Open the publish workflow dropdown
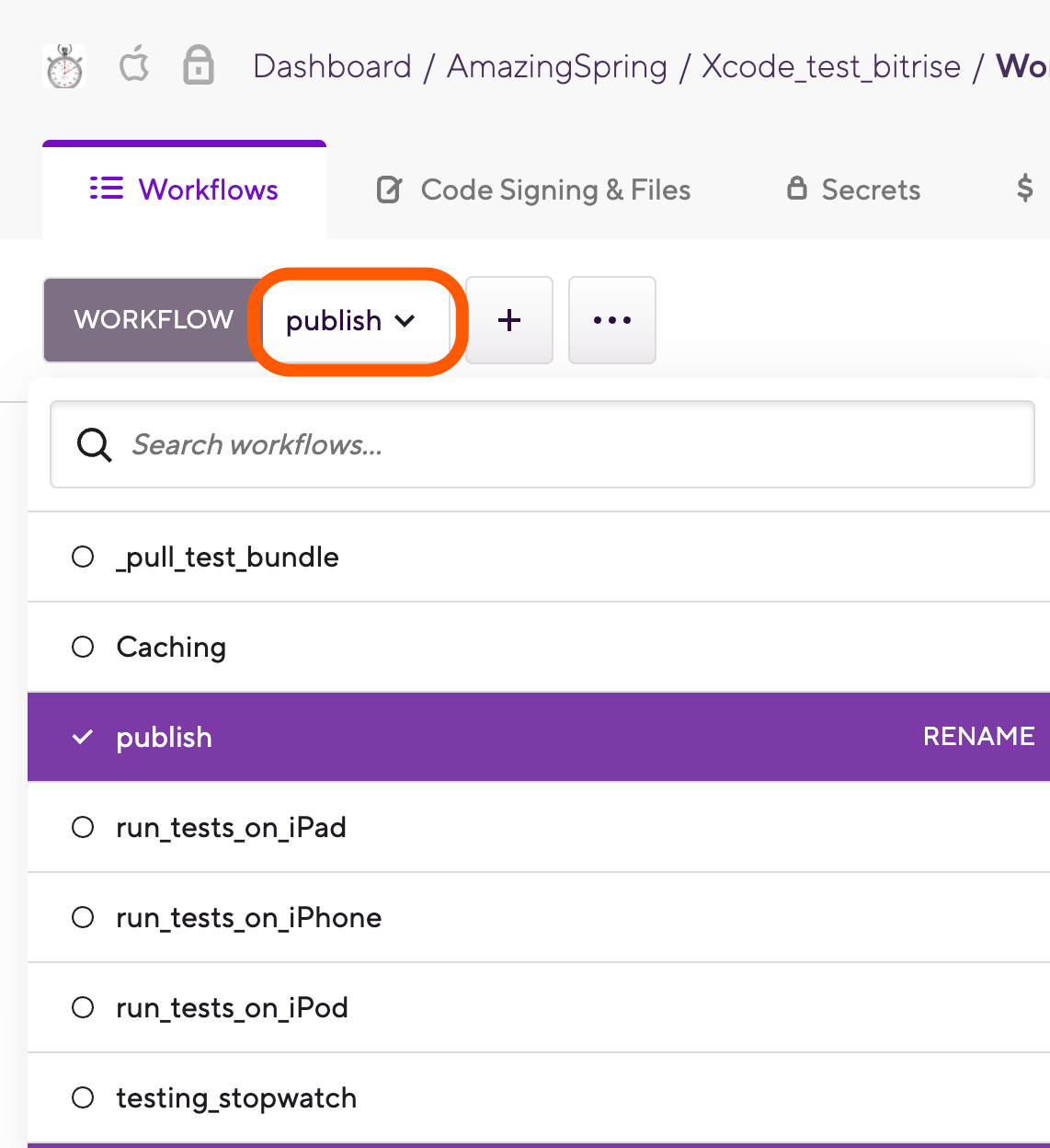The width and height of the screenshot is (1050, 1148). (355, 320)
